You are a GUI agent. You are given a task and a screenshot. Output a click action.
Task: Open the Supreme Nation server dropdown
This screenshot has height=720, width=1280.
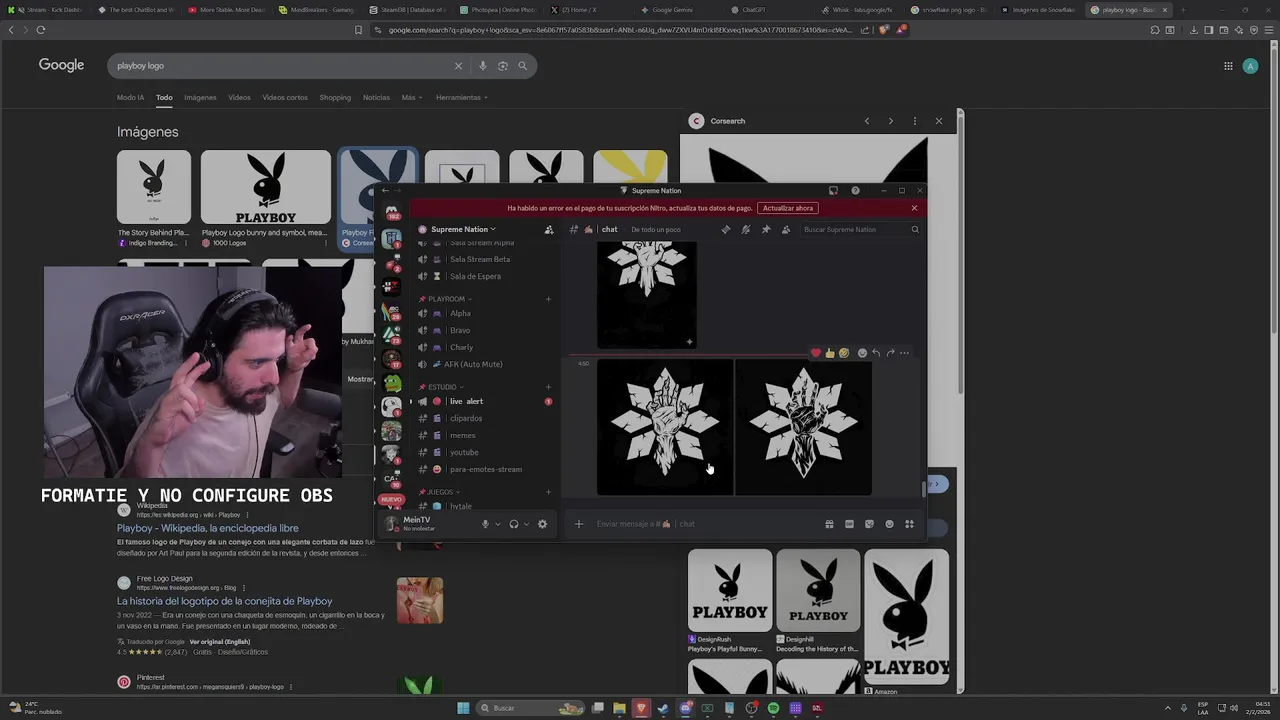pos(463,229)
